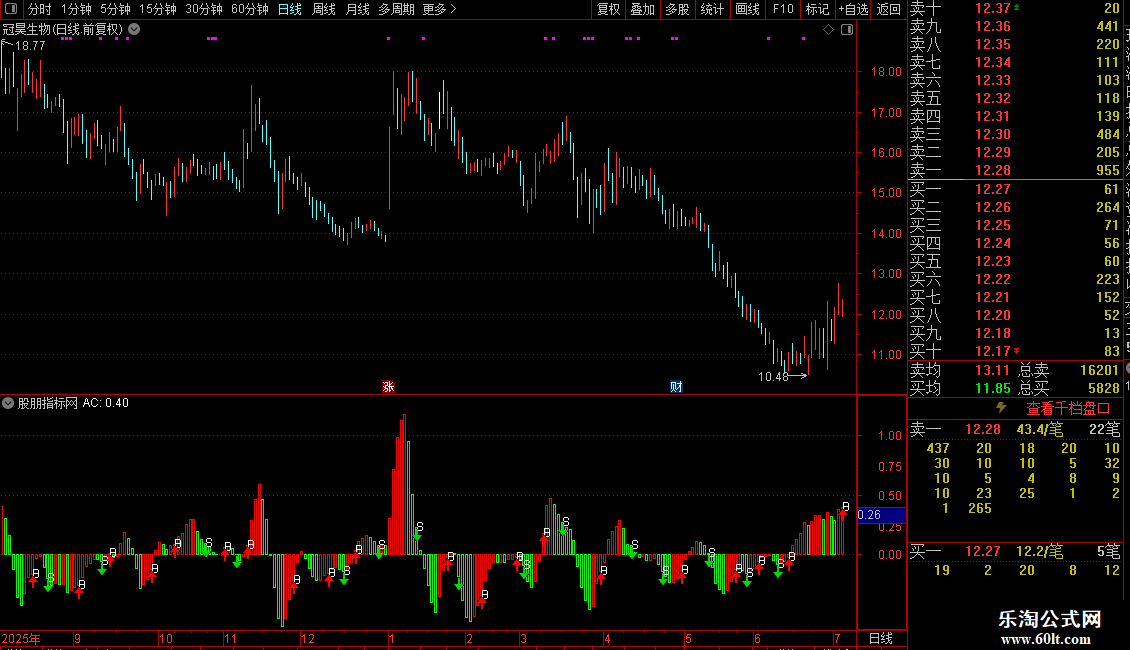Select the 60分钟 period tab
Image resolution: width=1130 pixels, height=650 pixels.
click(250, 9)
